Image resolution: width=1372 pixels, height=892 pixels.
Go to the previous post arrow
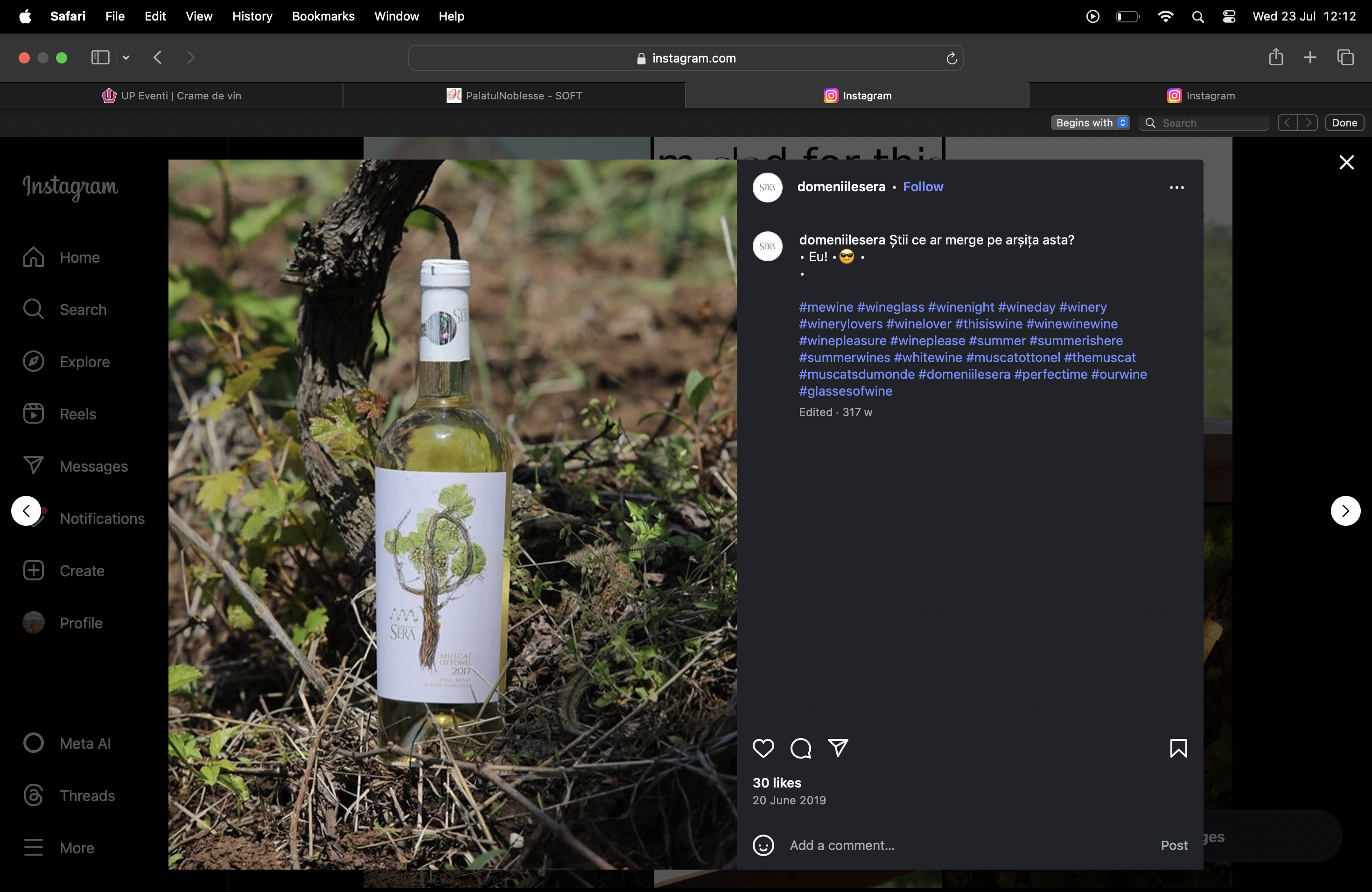tap(26, 510)
